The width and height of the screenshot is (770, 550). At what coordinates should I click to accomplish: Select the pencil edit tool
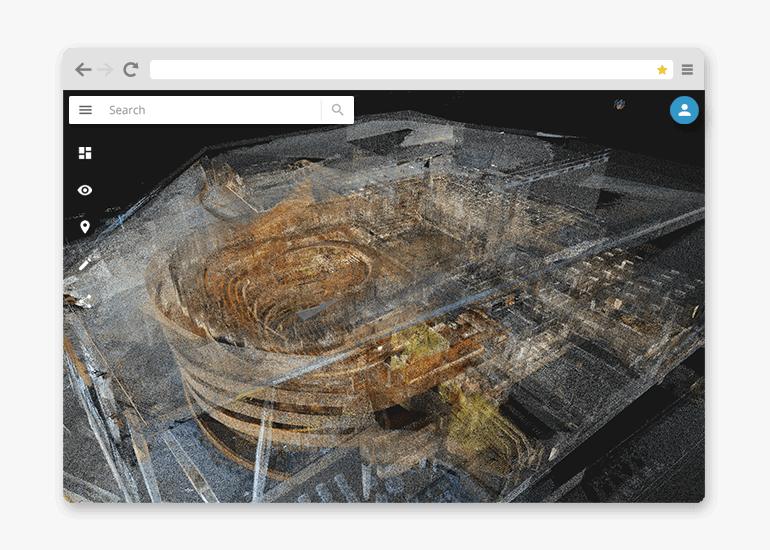(x=84, y=265)
